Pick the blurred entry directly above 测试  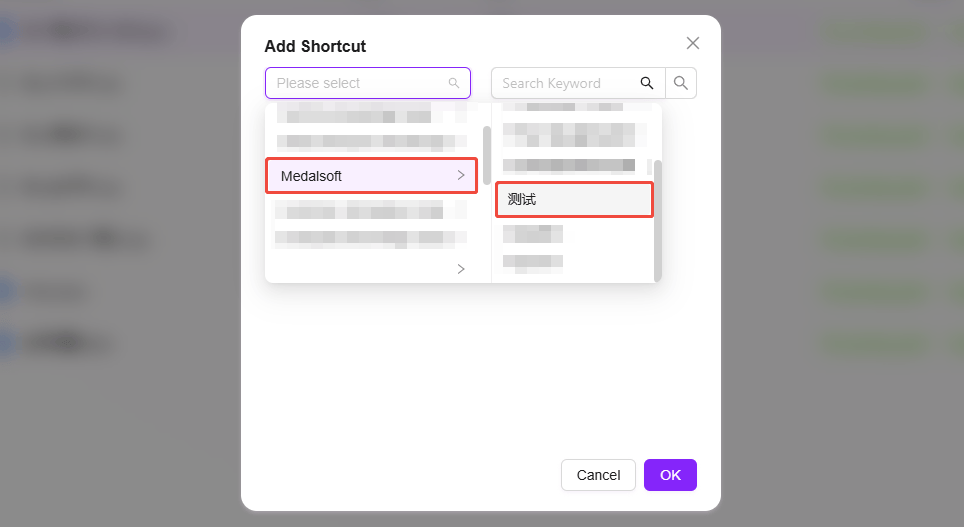click(x=569, y=165)
